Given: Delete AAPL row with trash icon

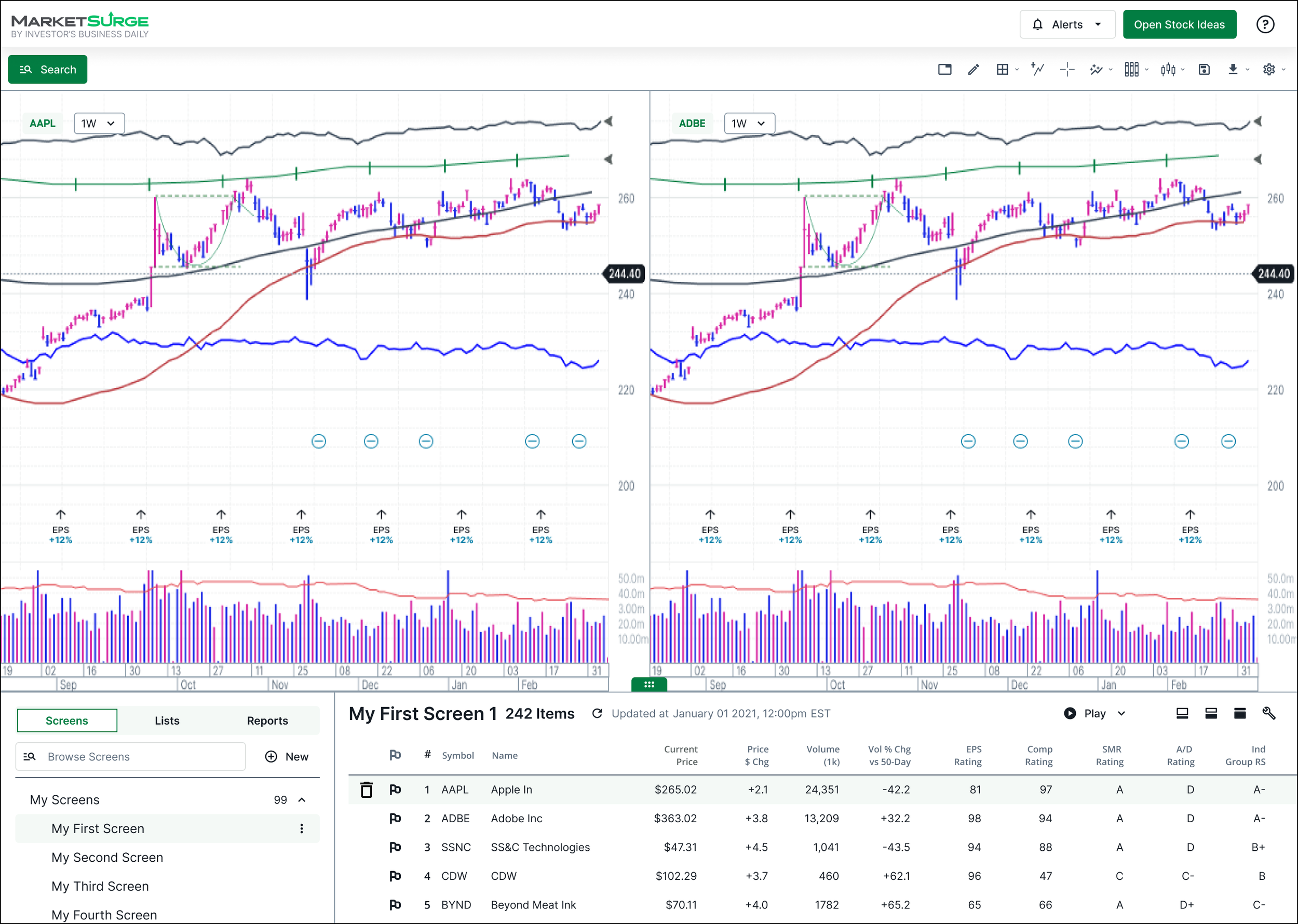Looking at the screenshot, I should 367,790.
